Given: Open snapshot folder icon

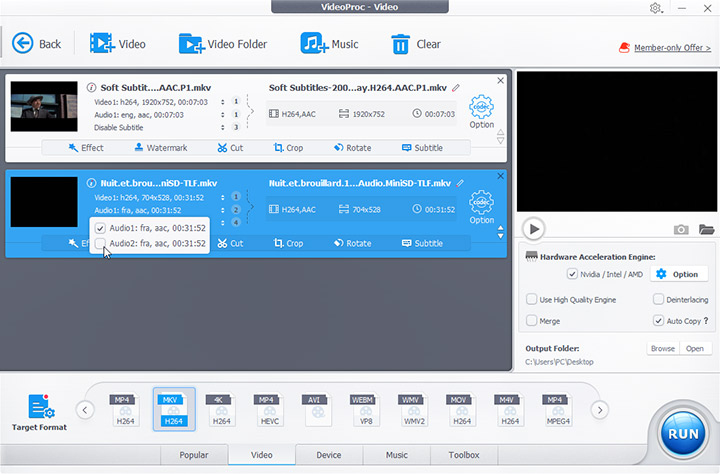Looking at the screenshot, I should click(706, 229).
